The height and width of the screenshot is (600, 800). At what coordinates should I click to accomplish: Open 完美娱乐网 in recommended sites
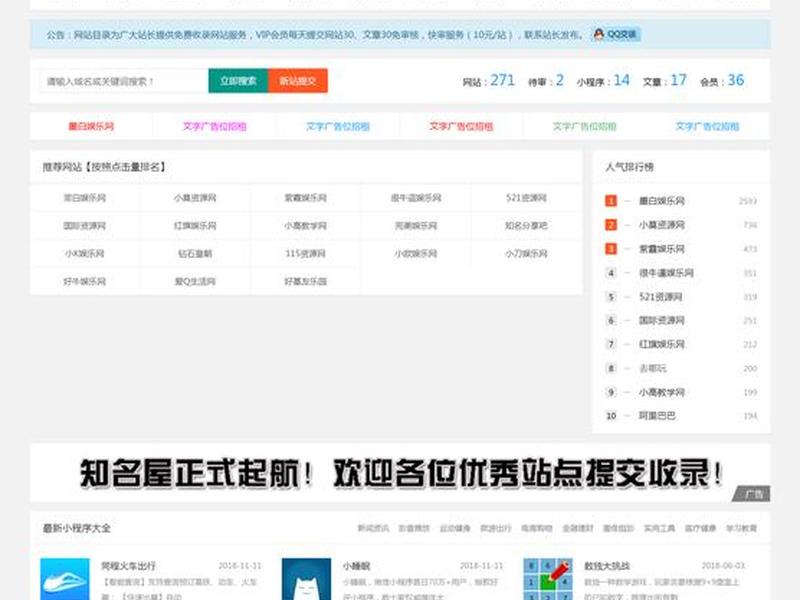[416, 226]
